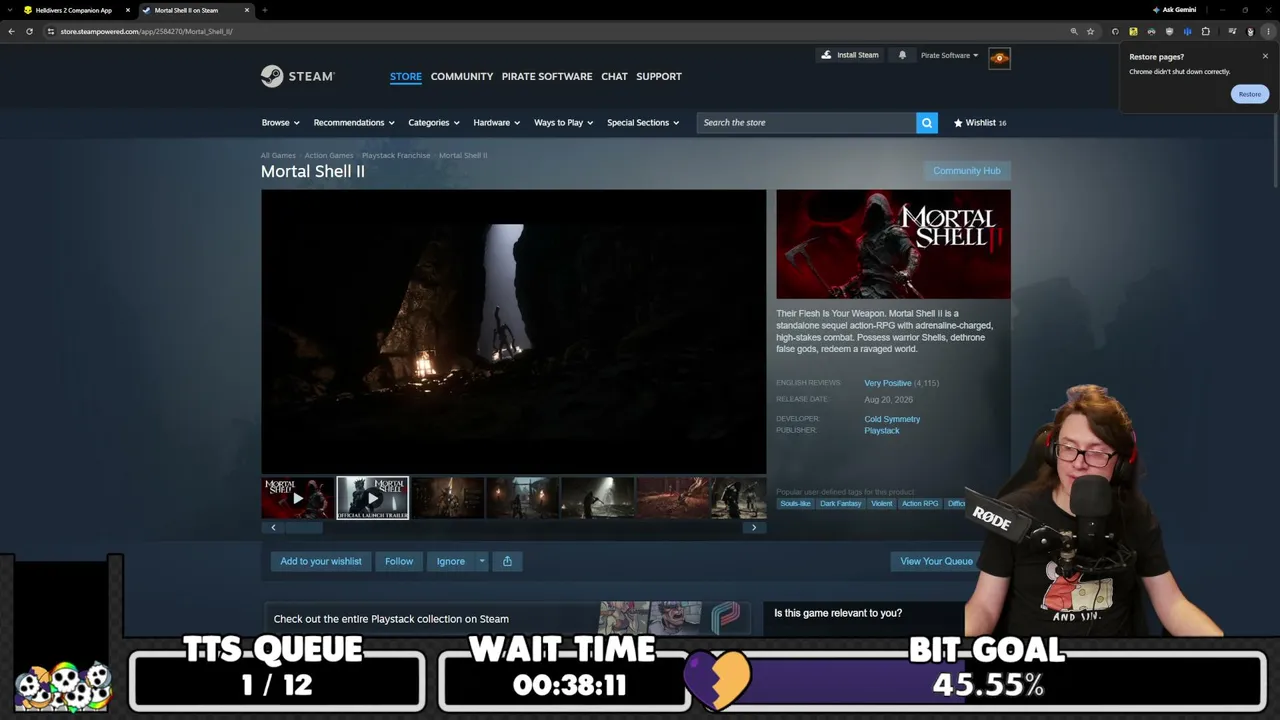Viewport: 1280px width, 720px height.
Task: Click the Playstack Franchise breadcrumb
Action: (x=396, y=156)
